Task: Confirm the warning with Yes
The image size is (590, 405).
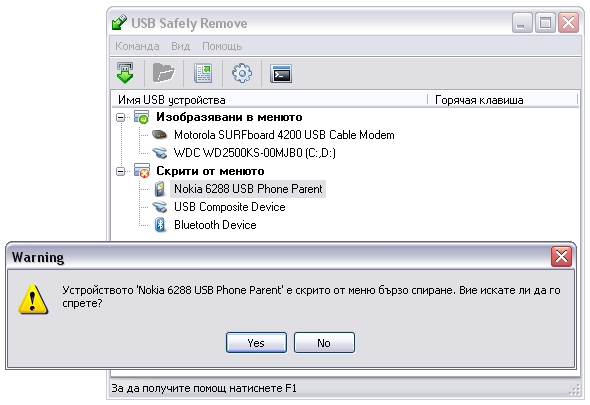Action: click(x=256, y=343)
